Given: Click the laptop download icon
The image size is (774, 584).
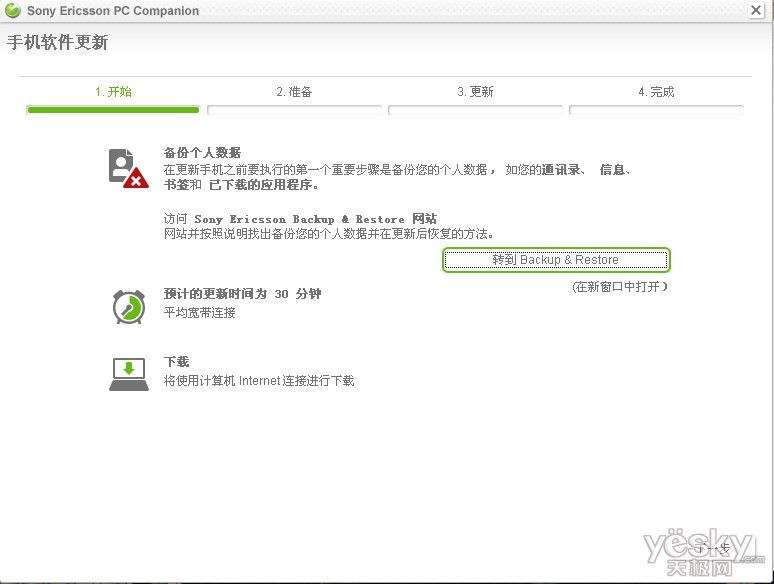Looking at the screenshot, I should point(129,374).
